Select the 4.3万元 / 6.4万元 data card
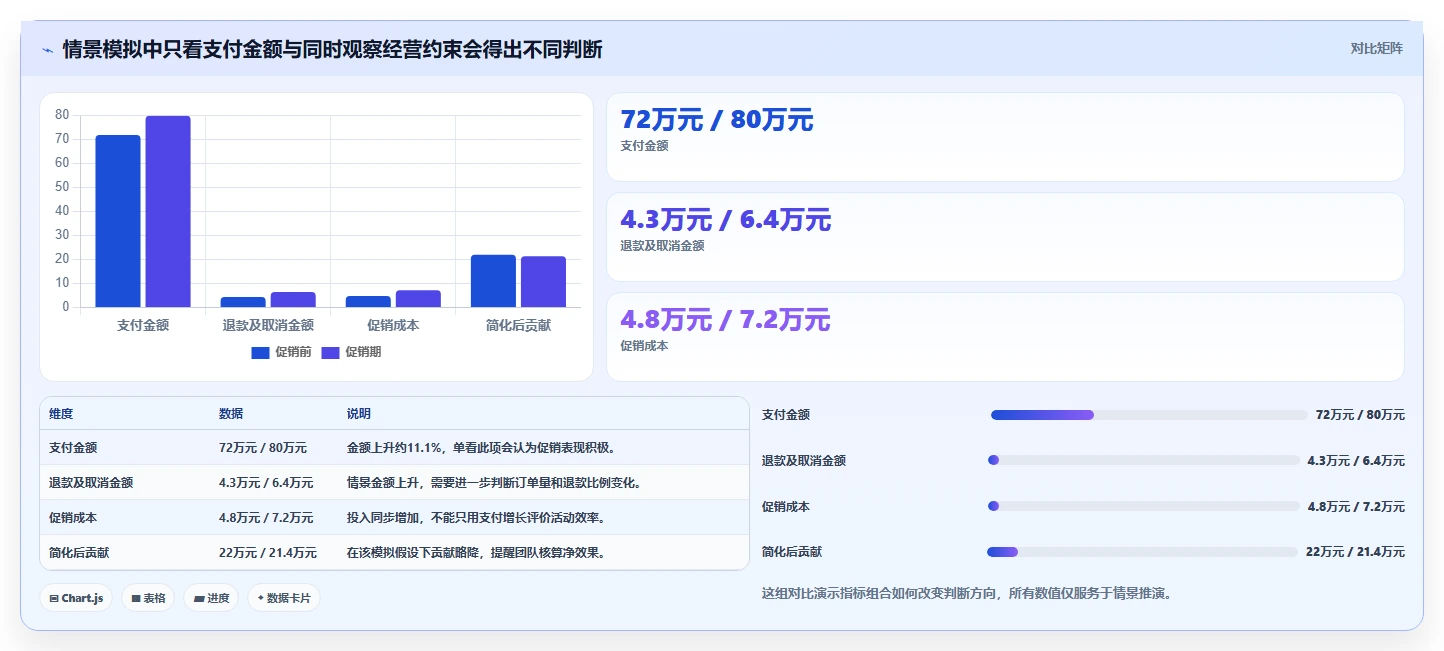 pyautogui.click(x=1005, y=237)
